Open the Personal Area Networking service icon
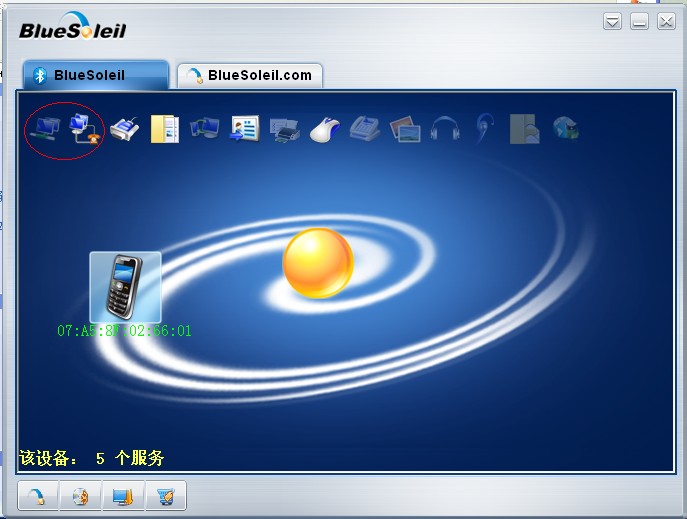 [x=45, y=129]
